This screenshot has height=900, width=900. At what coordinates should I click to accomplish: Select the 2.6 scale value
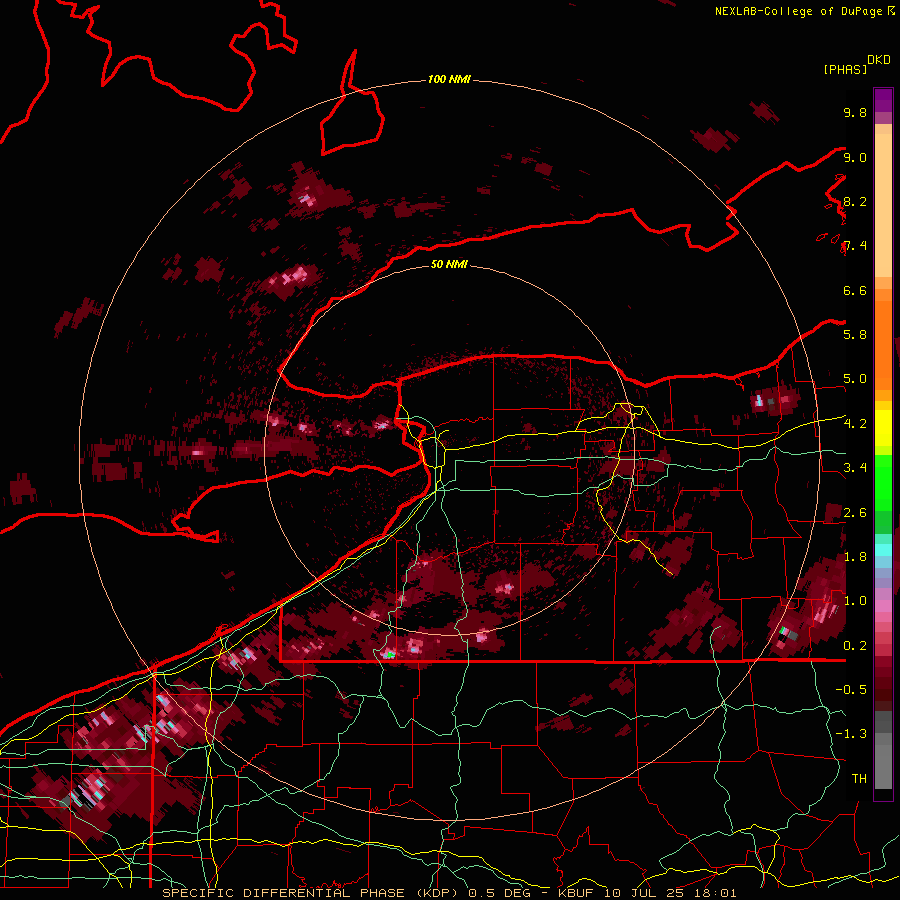point(855,513)
